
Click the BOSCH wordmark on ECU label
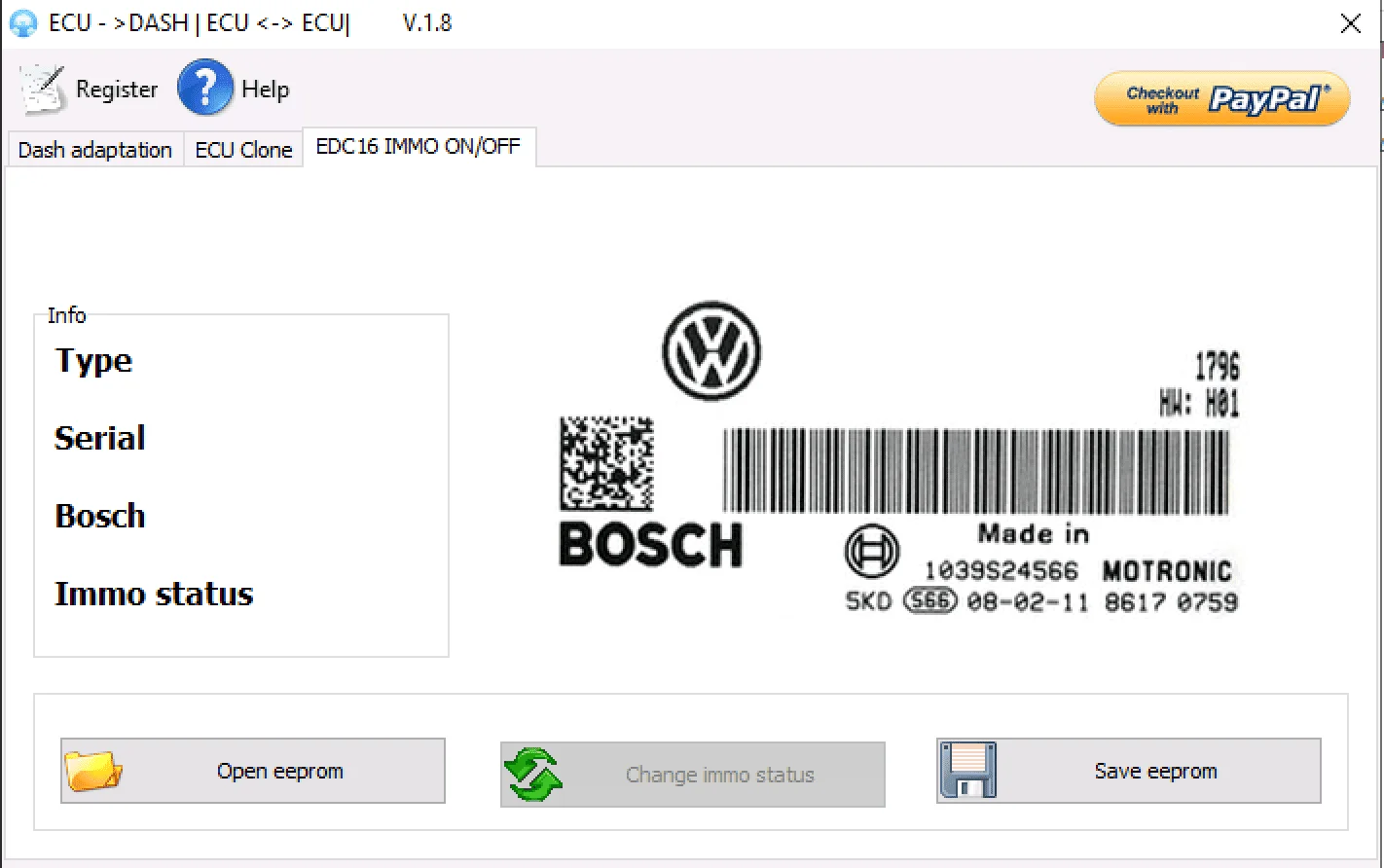651,545
